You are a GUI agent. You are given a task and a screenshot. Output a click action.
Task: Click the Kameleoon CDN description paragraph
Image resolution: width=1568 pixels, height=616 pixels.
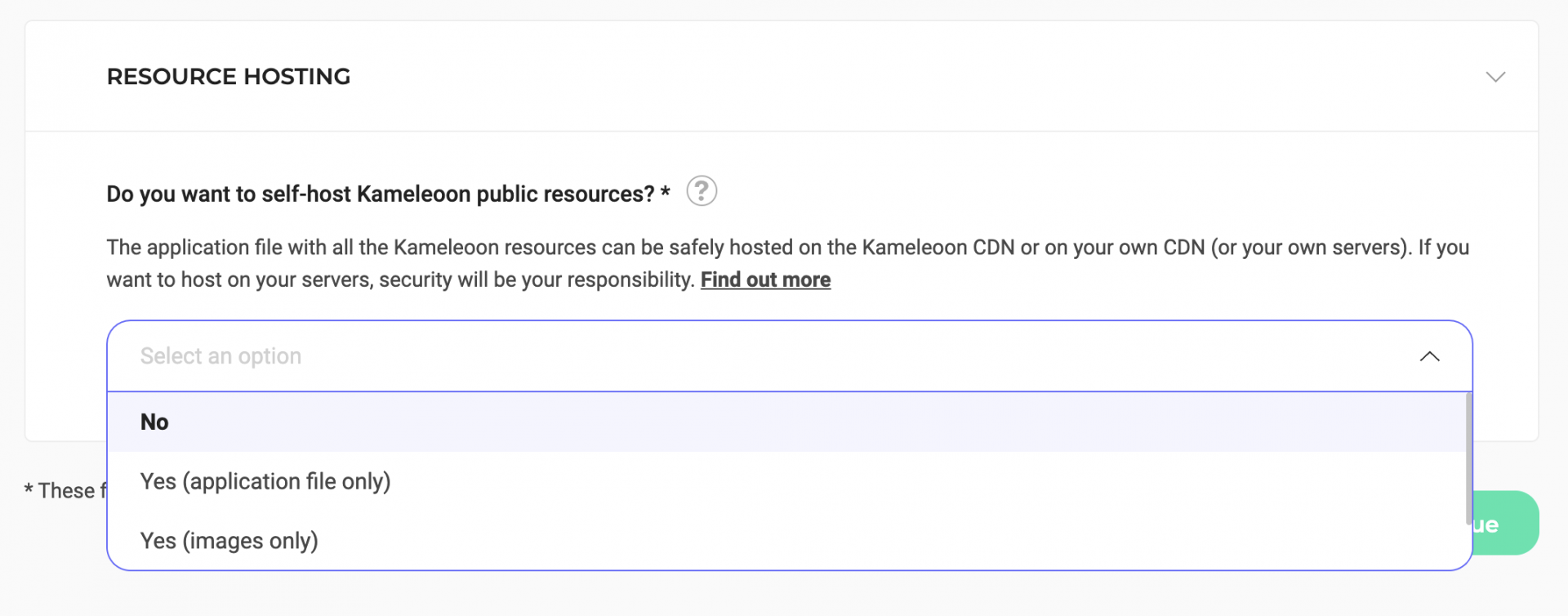[x=787, y=263]
